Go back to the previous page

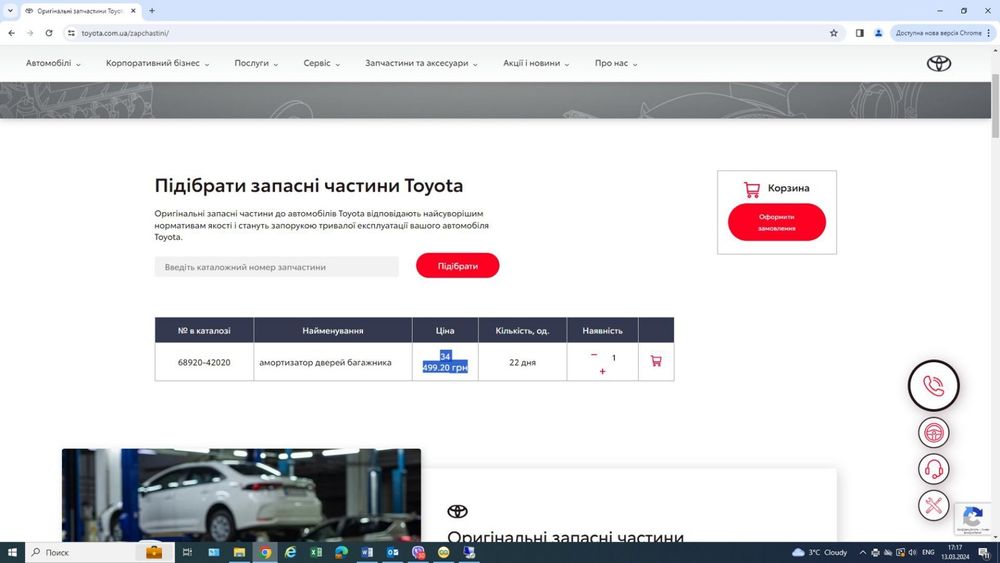pos(11,33)
